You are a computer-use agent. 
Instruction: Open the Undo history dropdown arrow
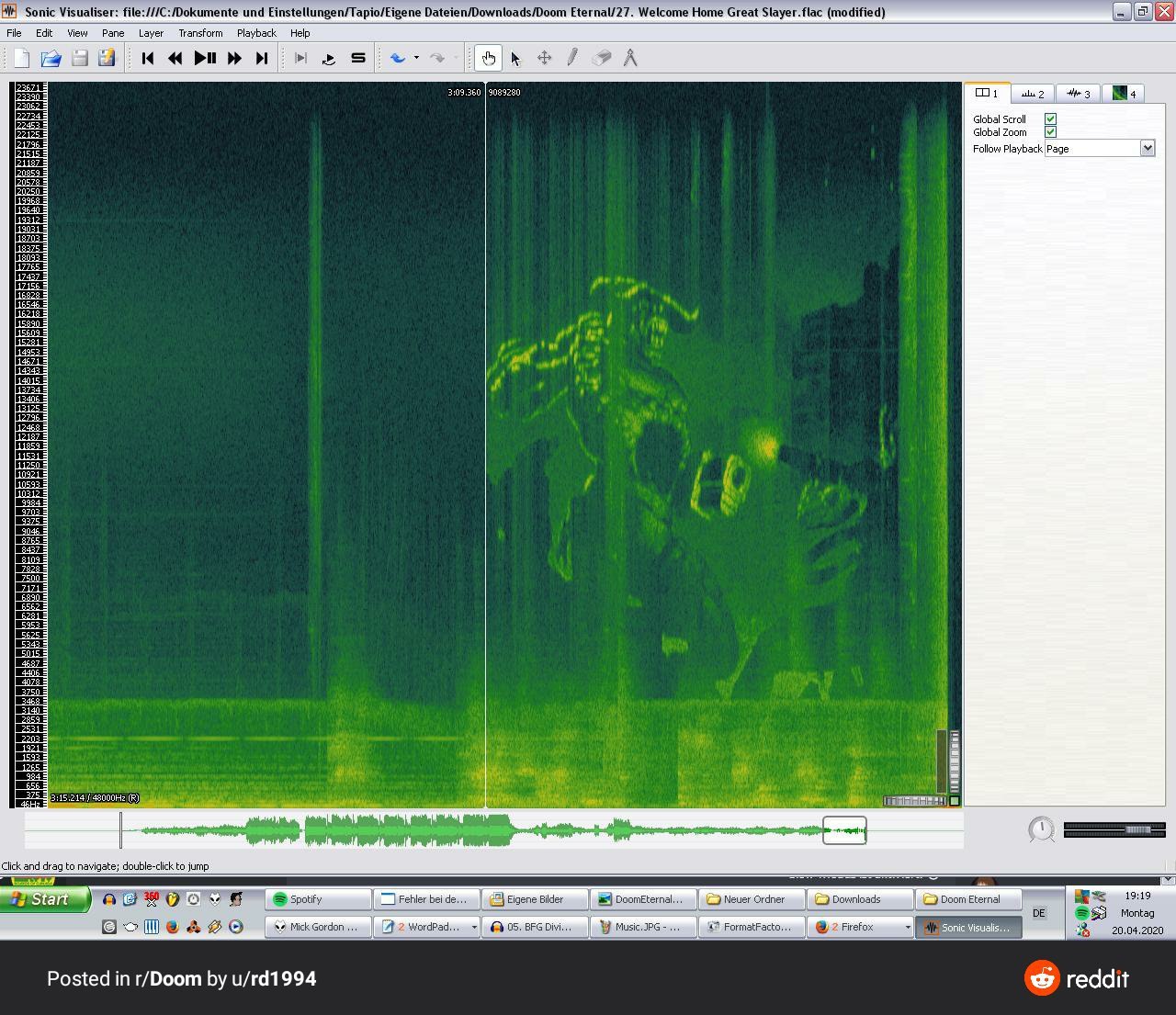[416, 58]
